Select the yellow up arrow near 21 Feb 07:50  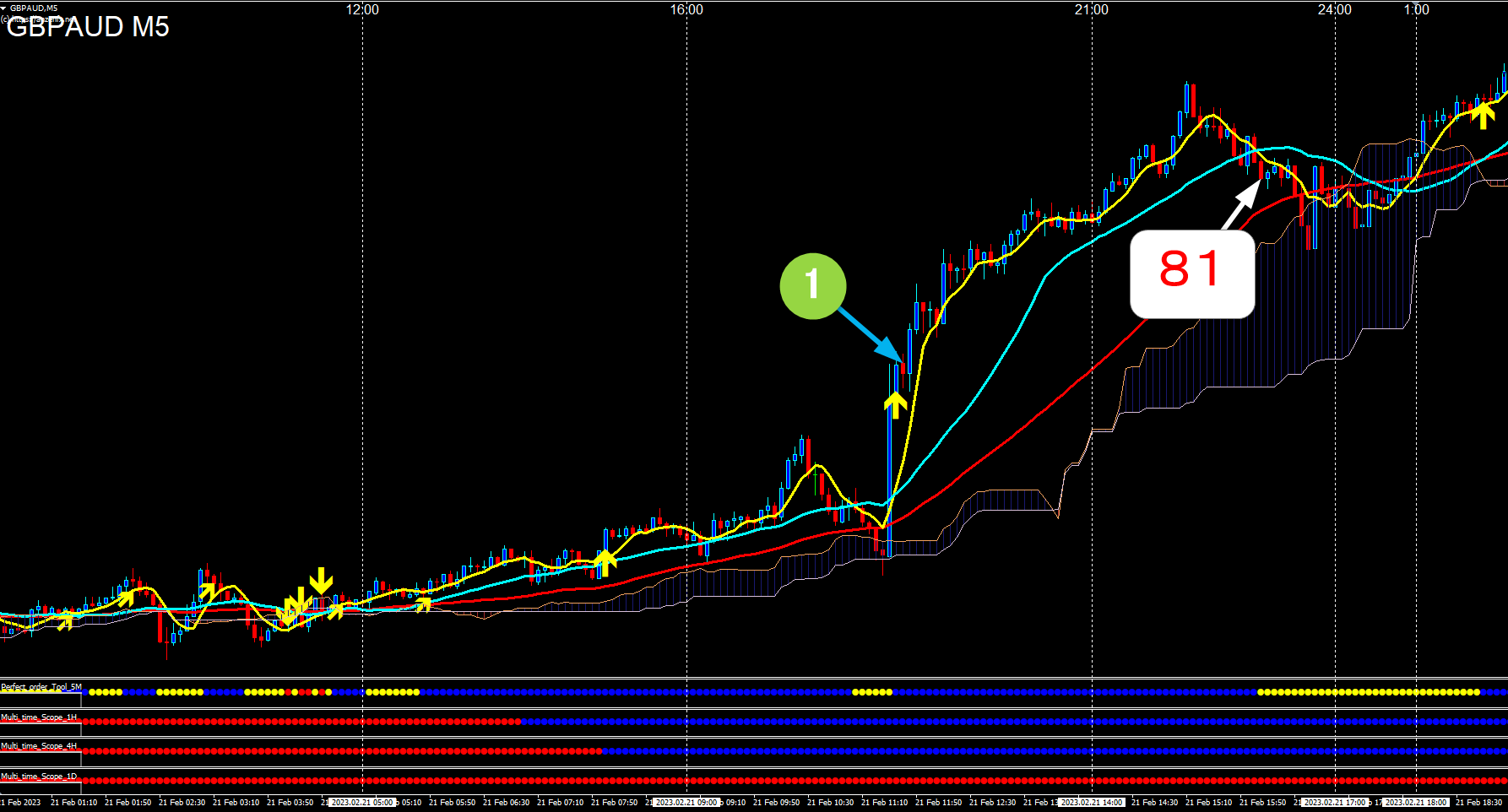point(604,562)
